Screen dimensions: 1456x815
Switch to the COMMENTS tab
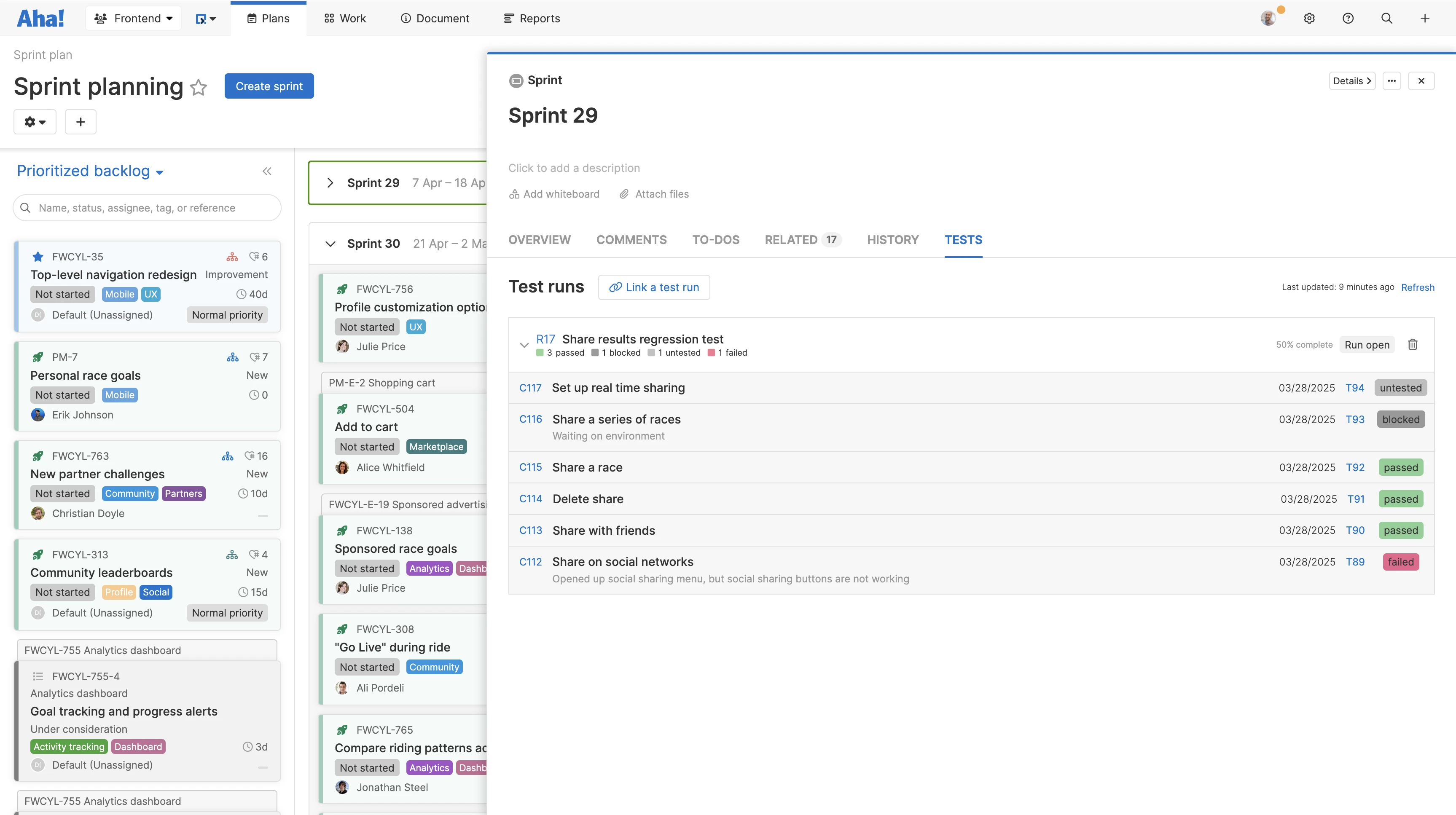click(x=631, y=240)
